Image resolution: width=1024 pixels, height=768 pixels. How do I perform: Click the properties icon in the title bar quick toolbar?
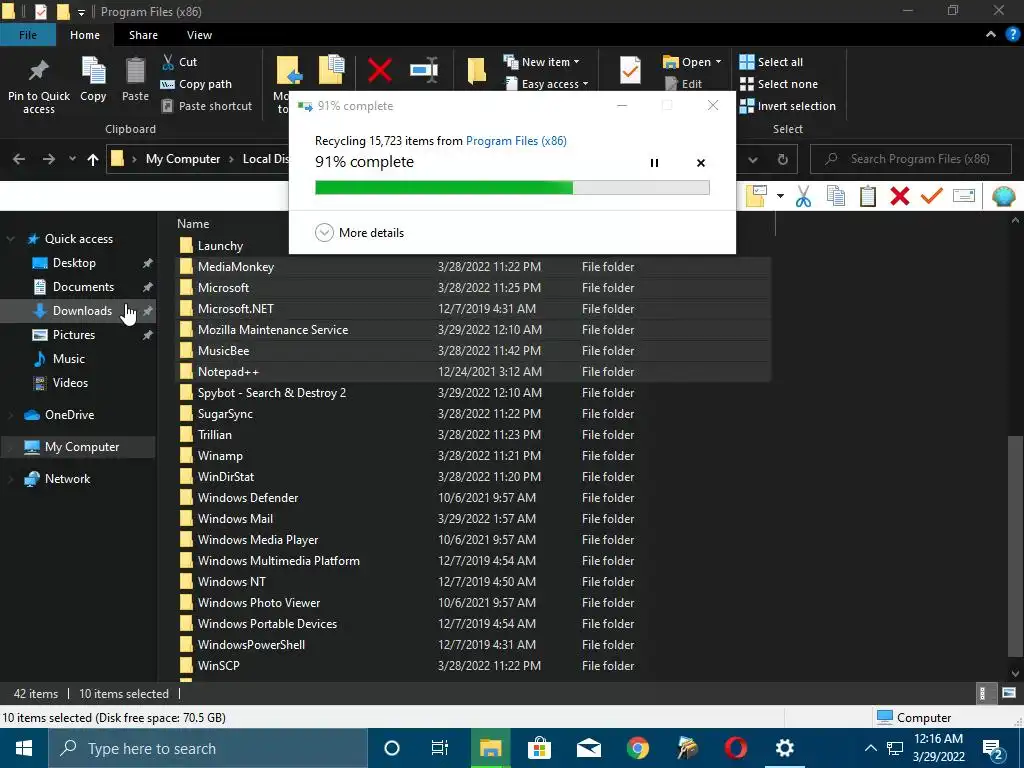tap(40, 12)
